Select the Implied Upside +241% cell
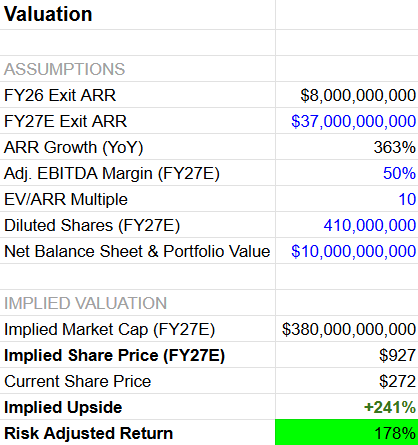 (347, 407)
